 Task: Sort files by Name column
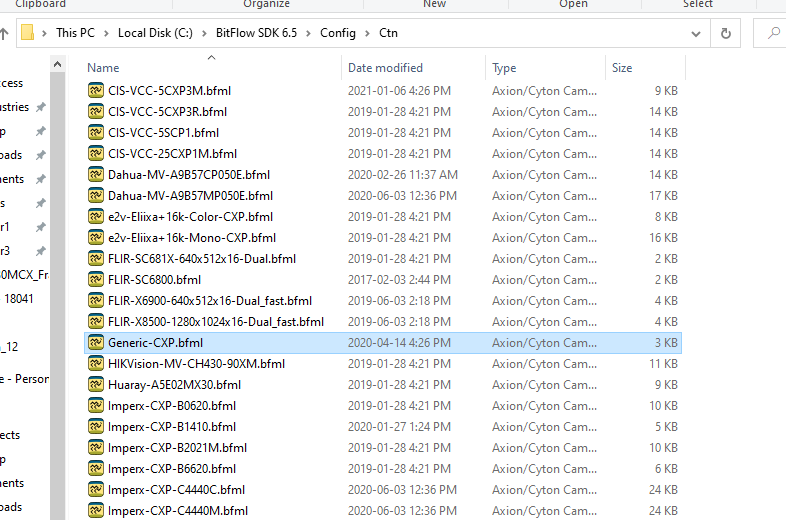pos(103,68)
